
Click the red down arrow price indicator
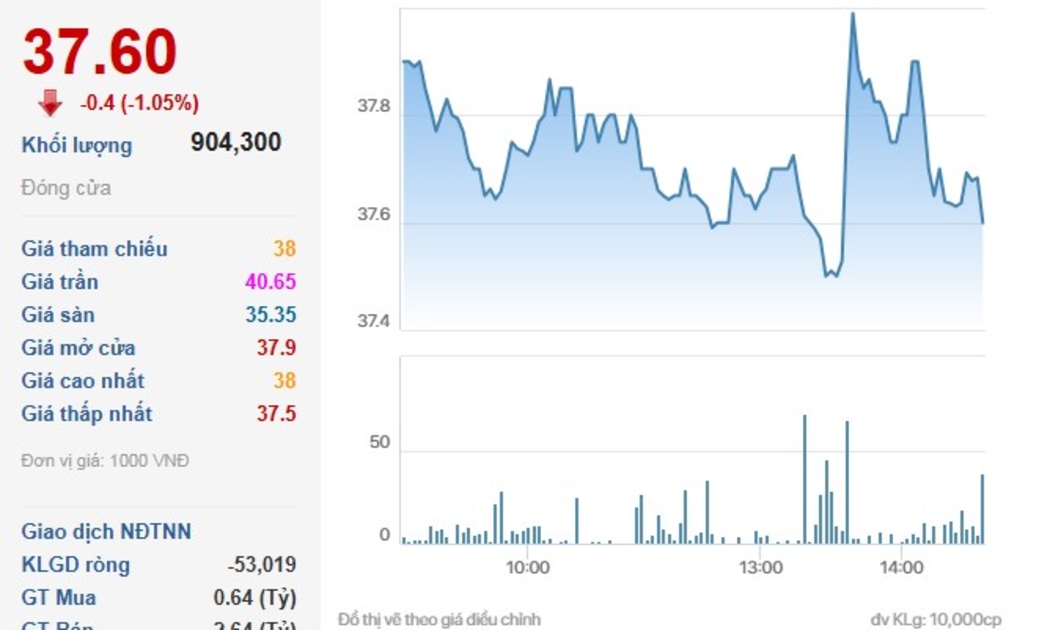50,103
